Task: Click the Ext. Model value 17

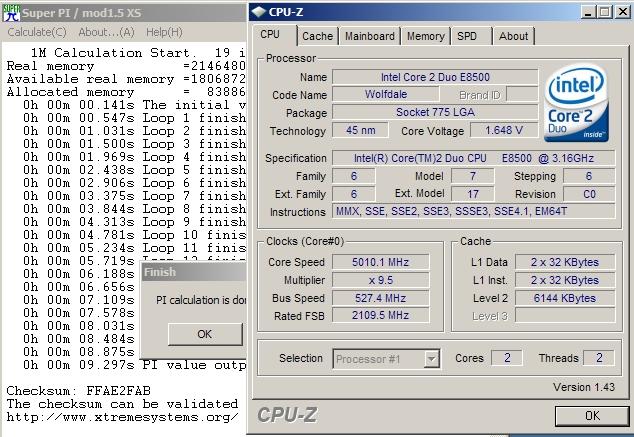Action: (x=473, y=194)
